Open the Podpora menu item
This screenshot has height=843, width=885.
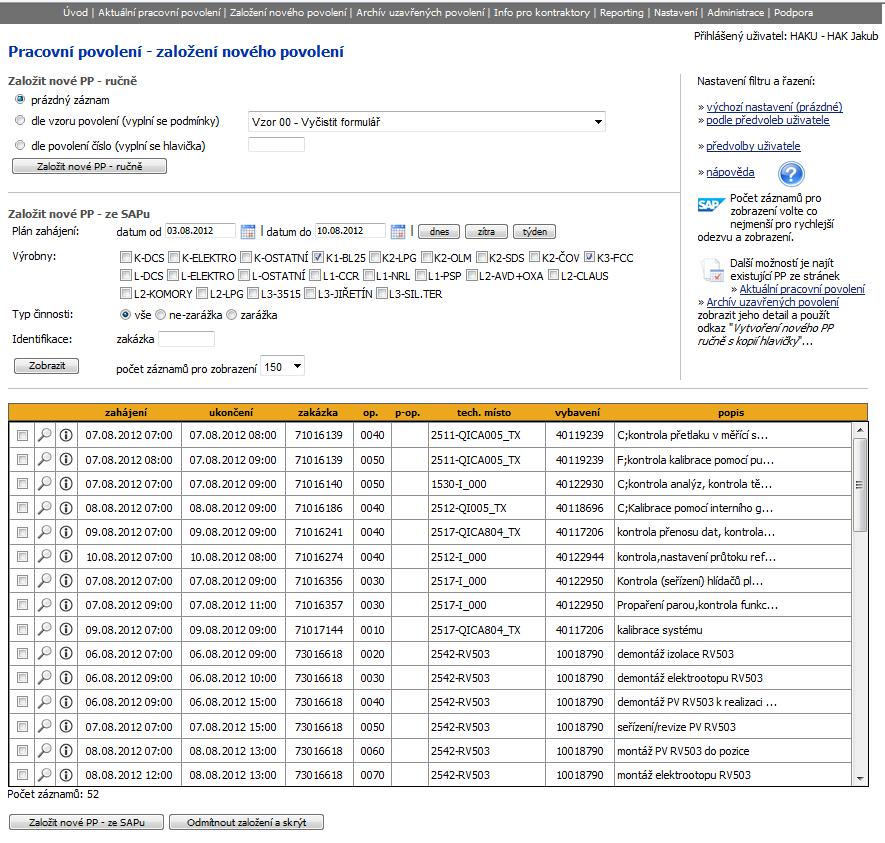pos(793,12)
